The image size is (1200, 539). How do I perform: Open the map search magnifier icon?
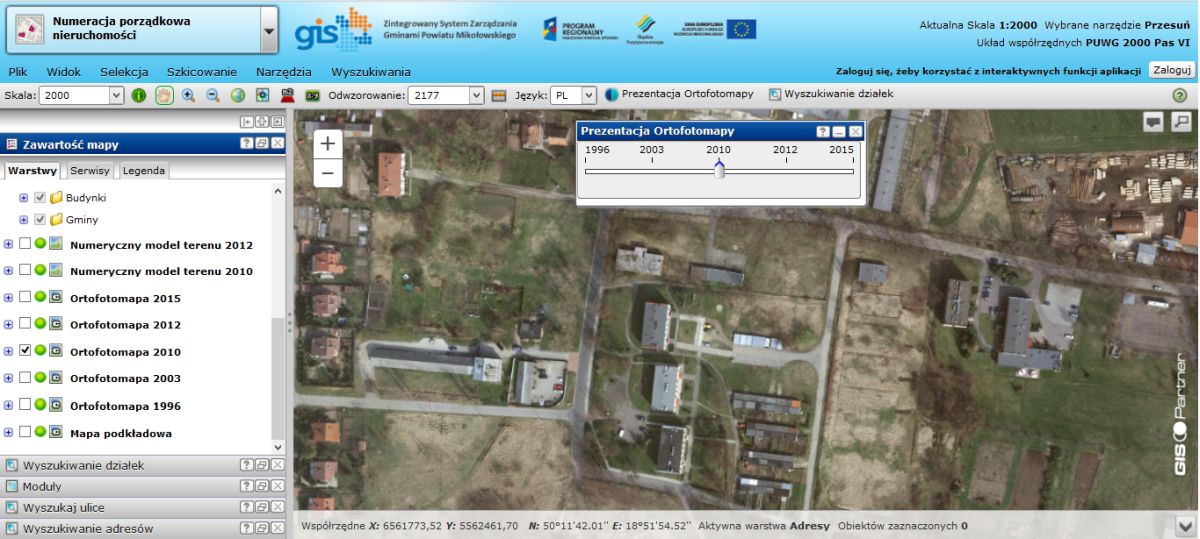point(1181,121)
